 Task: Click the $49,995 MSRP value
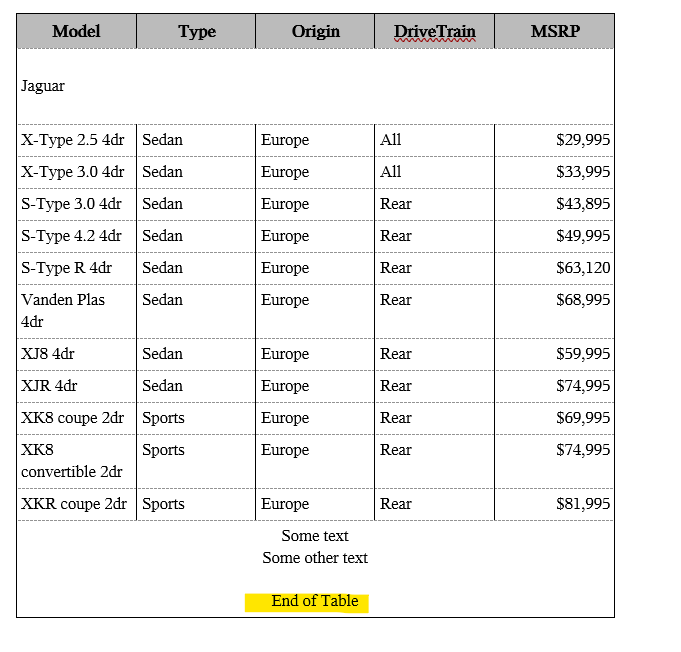point(583,236)
